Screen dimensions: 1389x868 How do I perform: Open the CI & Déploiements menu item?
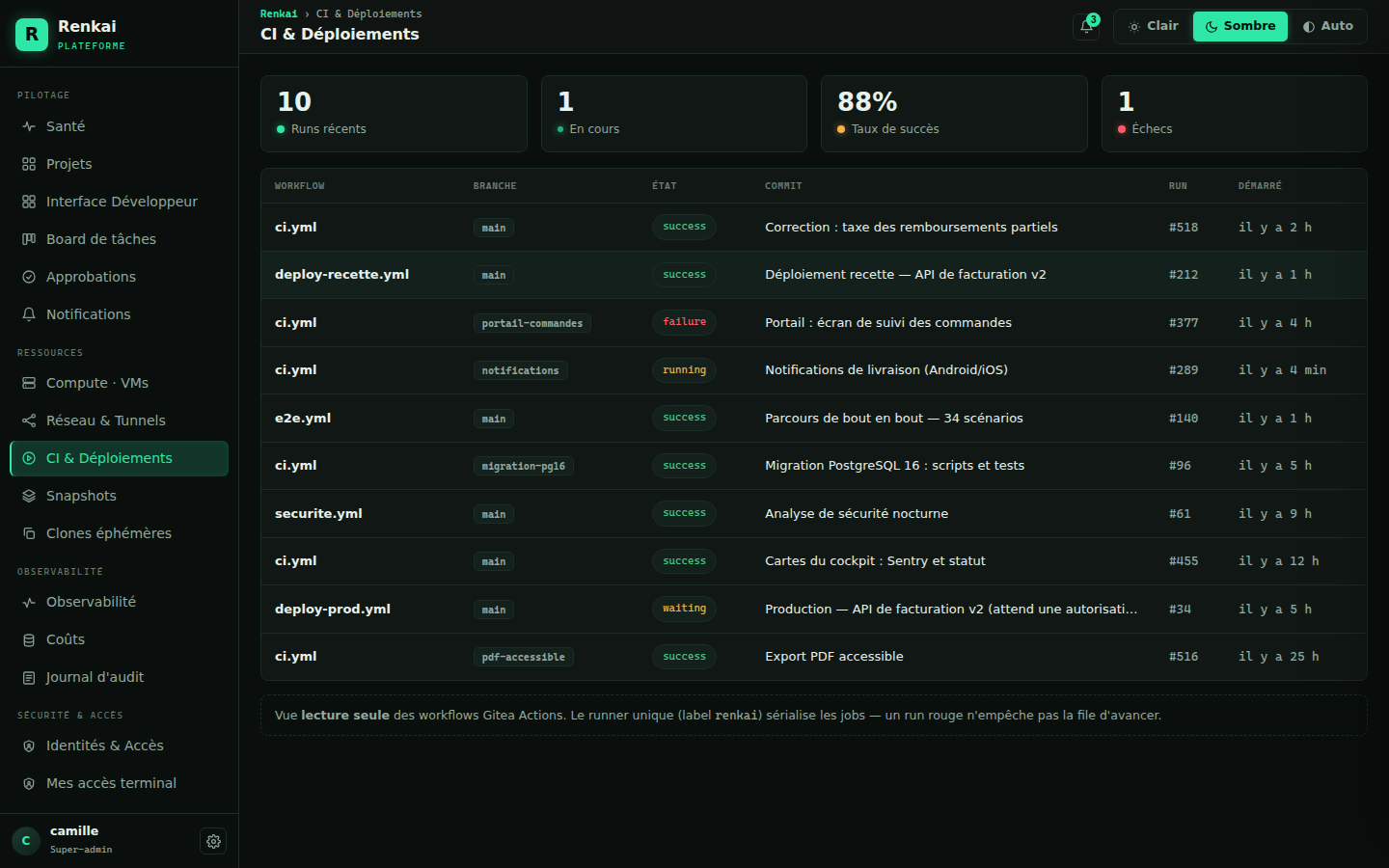pyautogui.click(x=119, y=458)
